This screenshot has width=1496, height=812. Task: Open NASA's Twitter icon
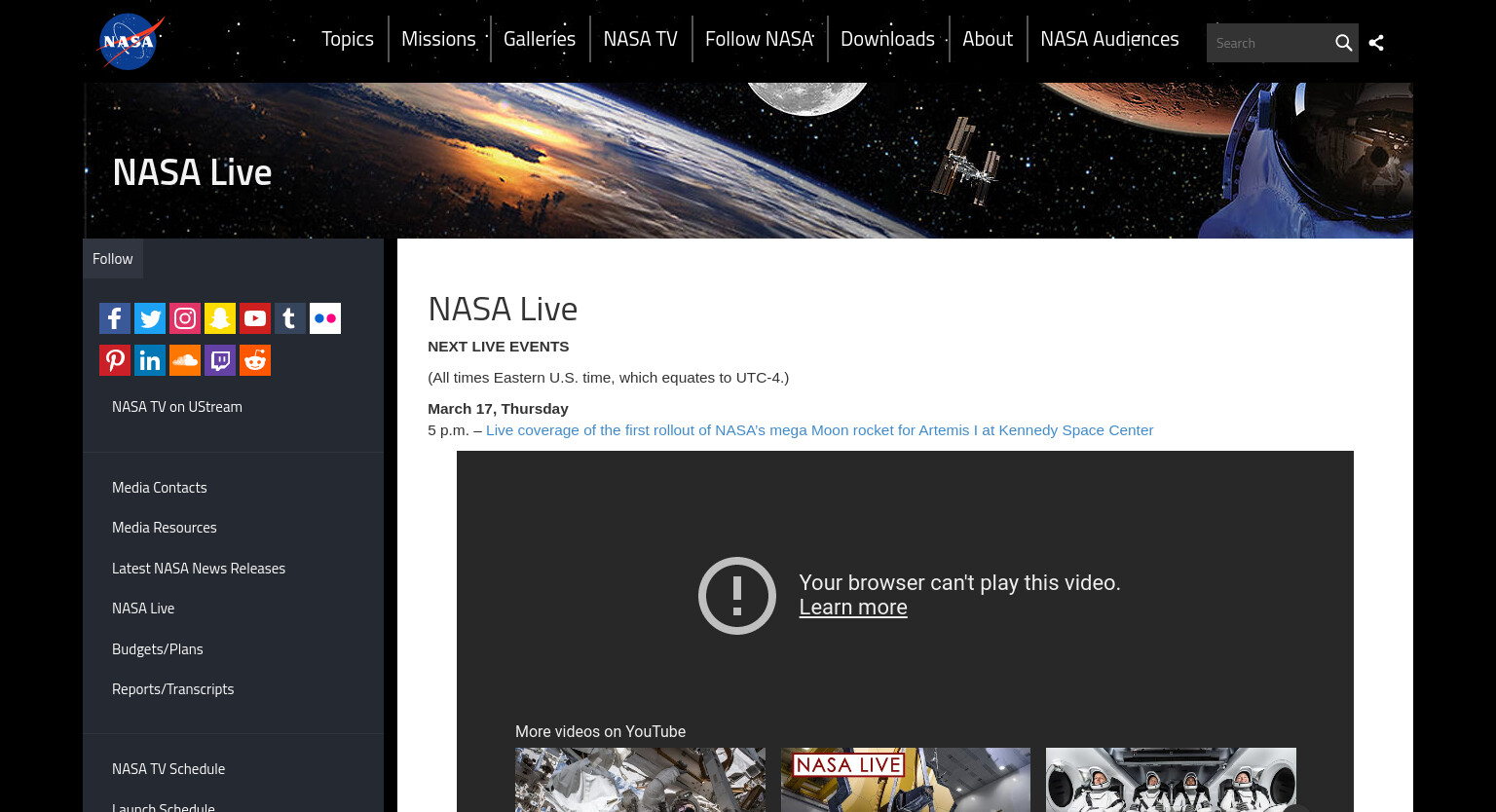[150, 318]
